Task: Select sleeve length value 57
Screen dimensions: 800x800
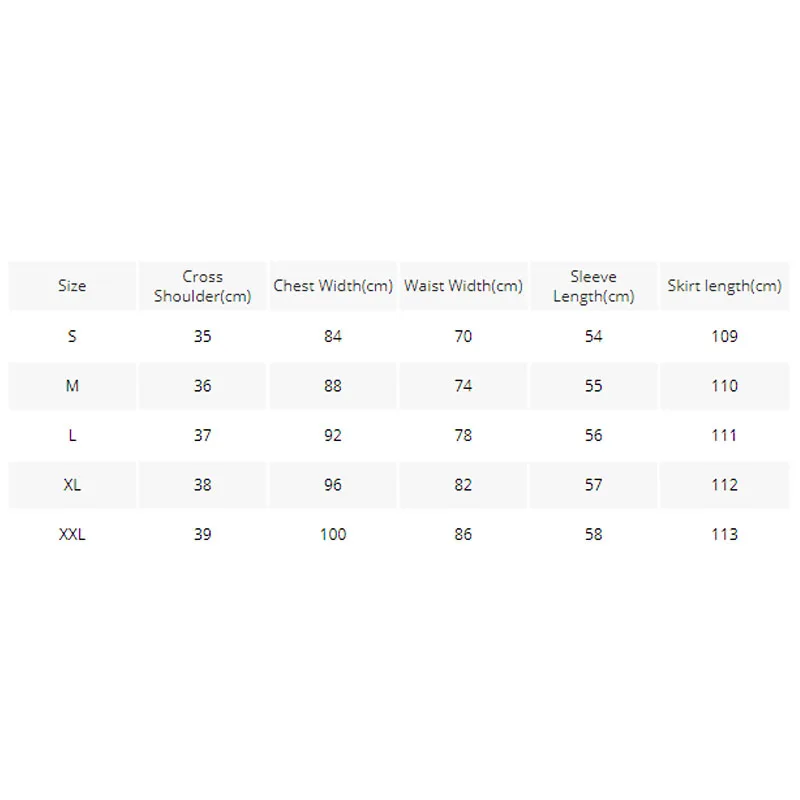Action: [x=593, y=484]
